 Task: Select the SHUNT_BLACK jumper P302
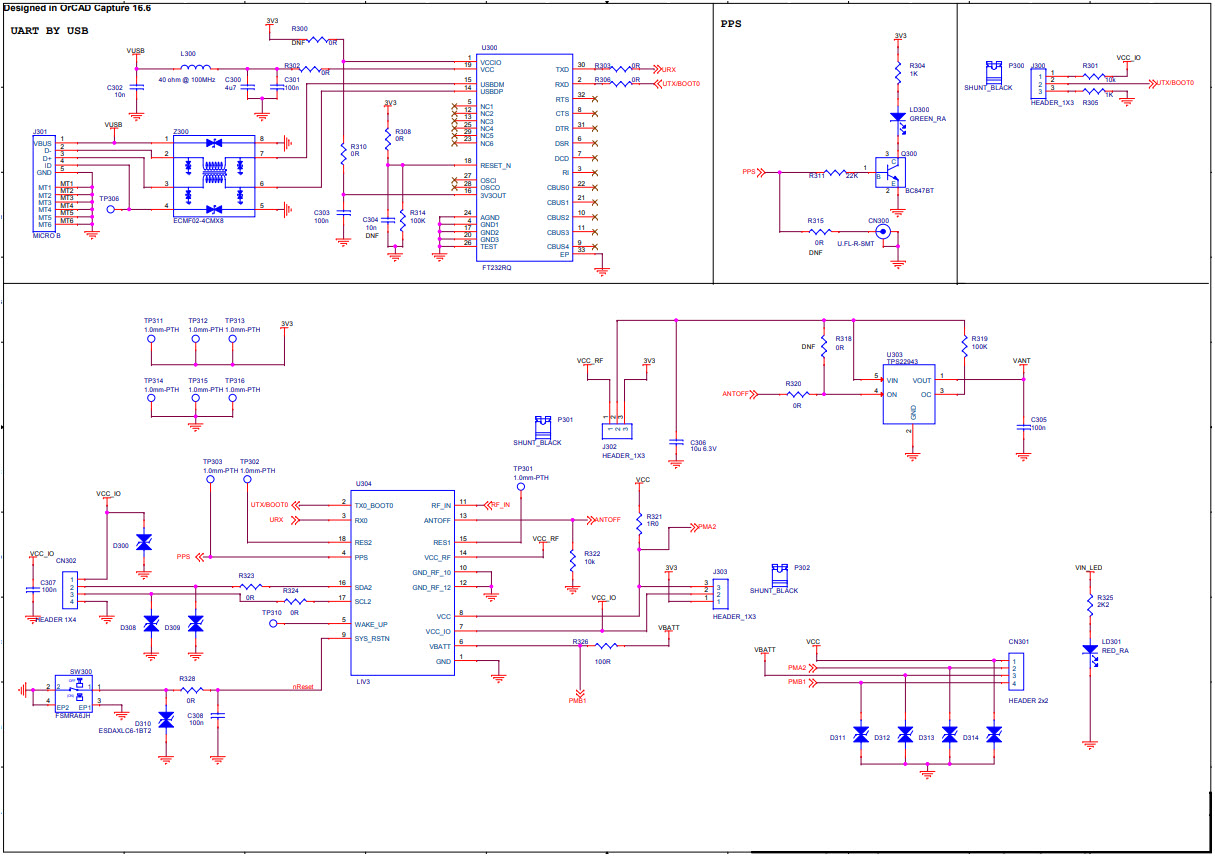point(778,573)
